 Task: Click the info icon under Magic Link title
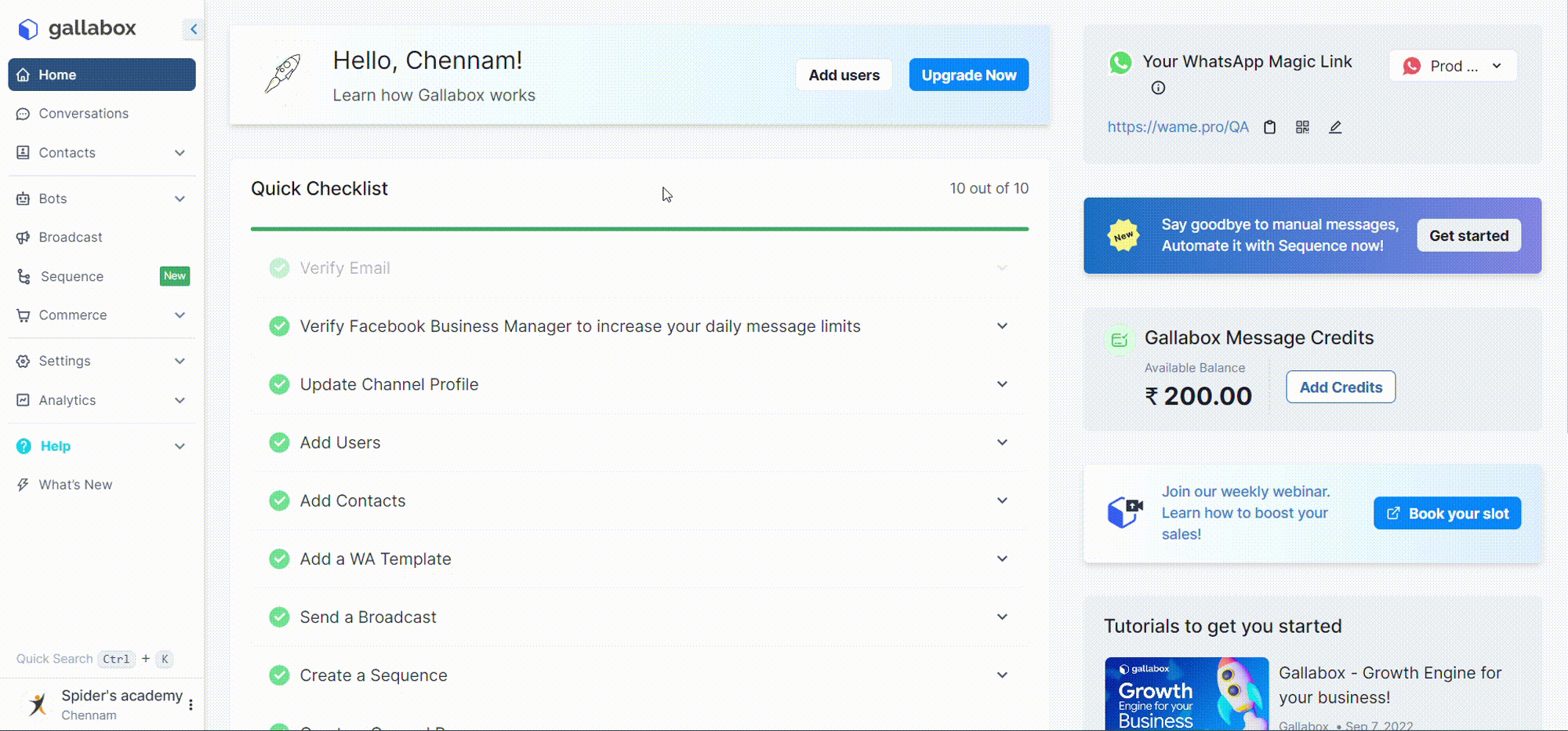click(1158, 88)
